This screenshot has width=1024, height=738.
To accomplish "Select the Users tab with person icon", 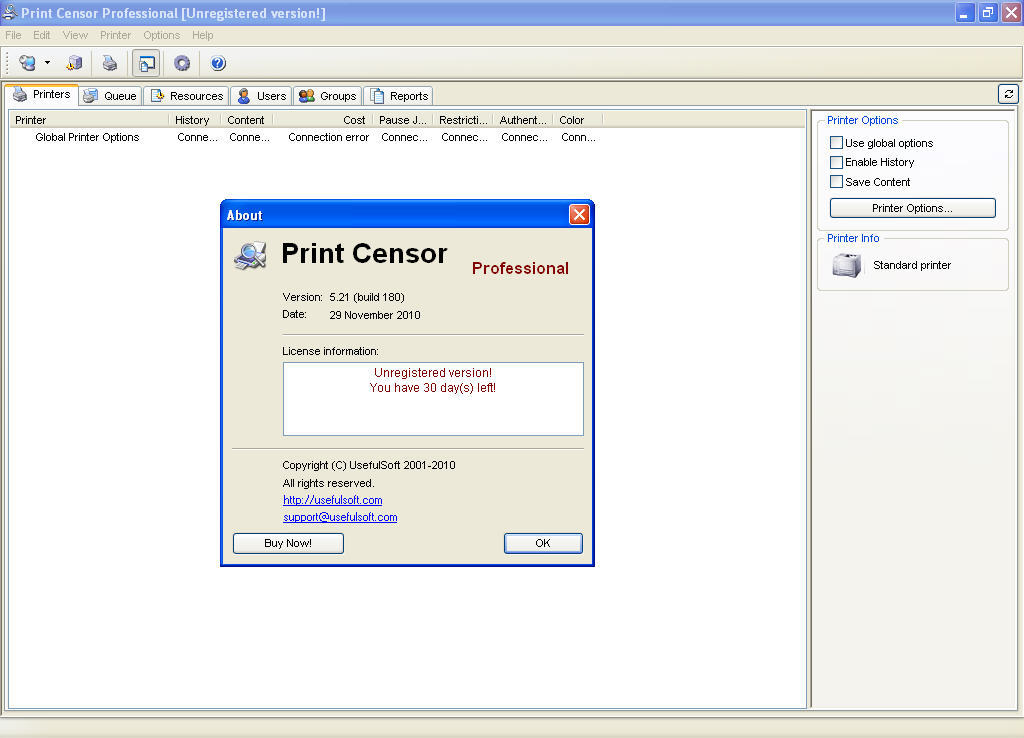I will (x=244, y=95).
